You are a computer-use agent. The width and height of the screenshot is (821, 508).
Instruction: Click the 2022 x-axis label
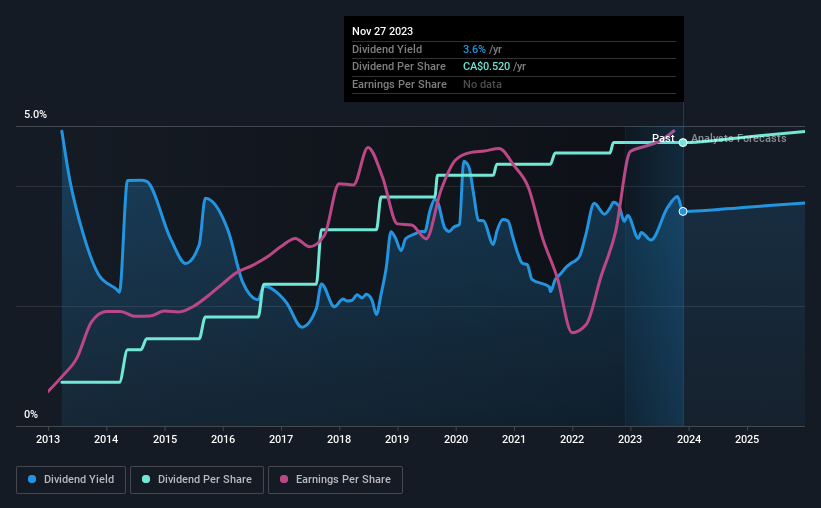(x=572, y=439)
